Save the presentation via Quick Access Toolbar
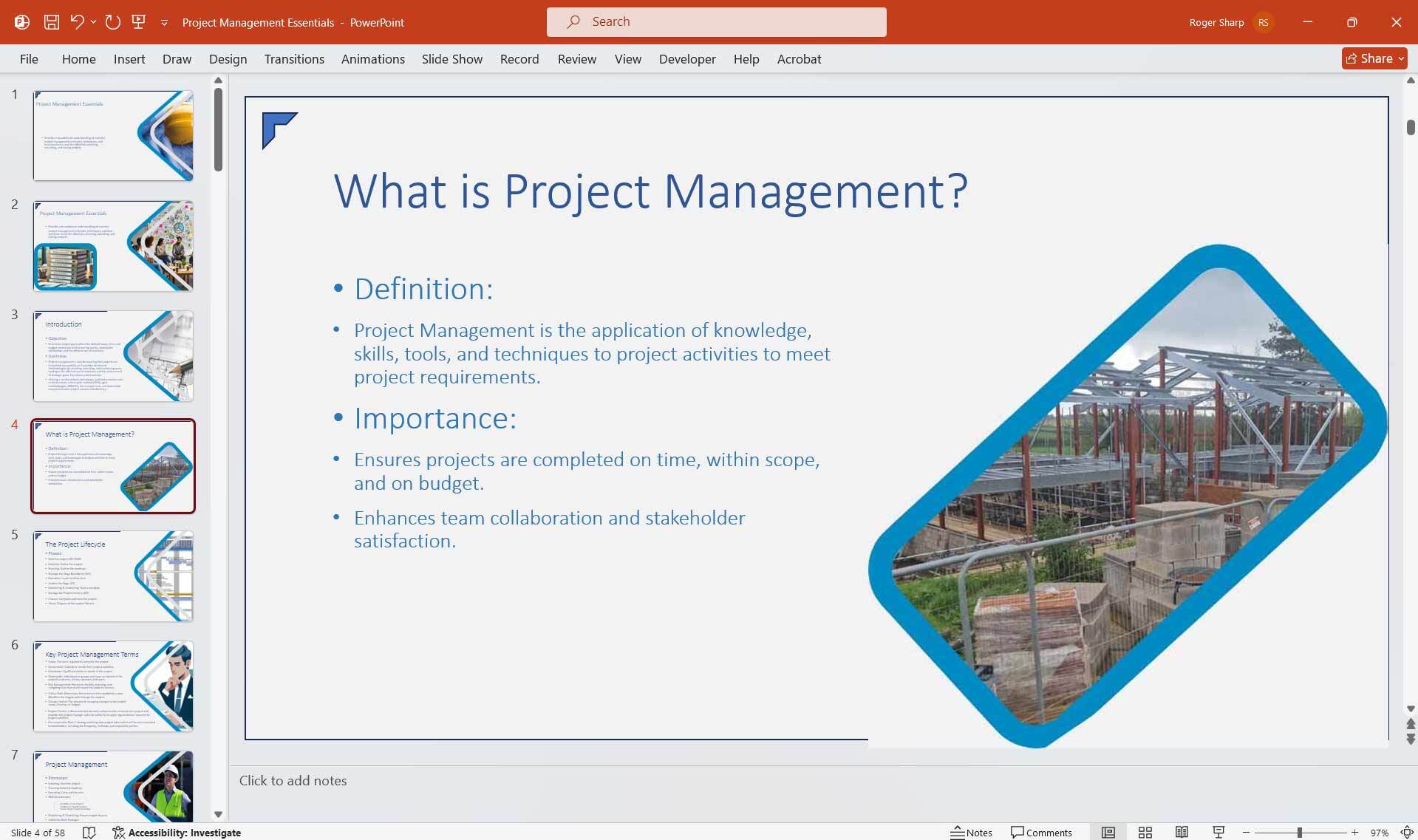 (52, 22)
